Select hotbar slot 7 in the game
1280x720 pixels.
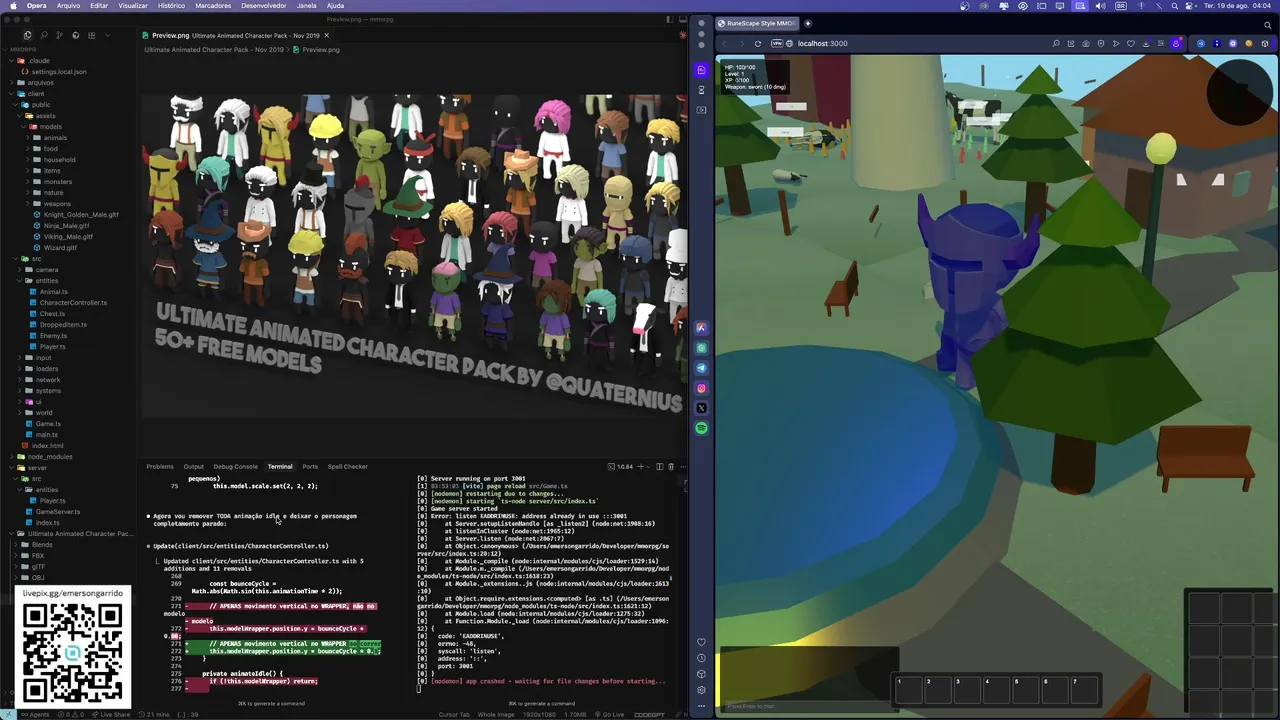pos(1084,689)
